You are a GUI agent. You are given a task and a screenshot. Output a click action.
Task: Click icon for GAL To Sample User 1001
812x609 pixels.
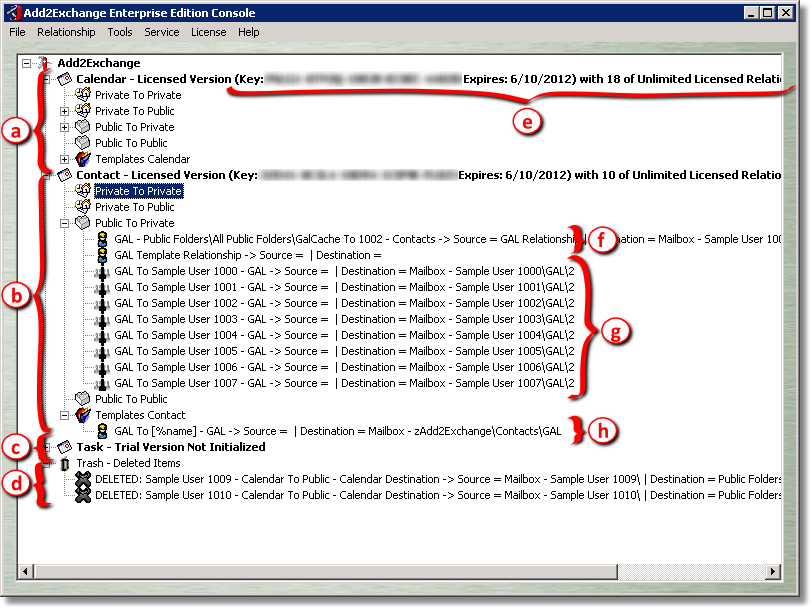[x=102, y=288]
